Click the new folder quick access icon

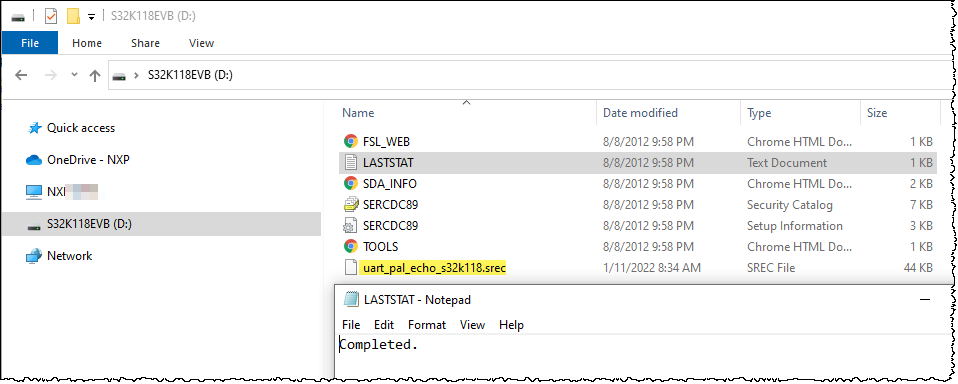(73, 16)
